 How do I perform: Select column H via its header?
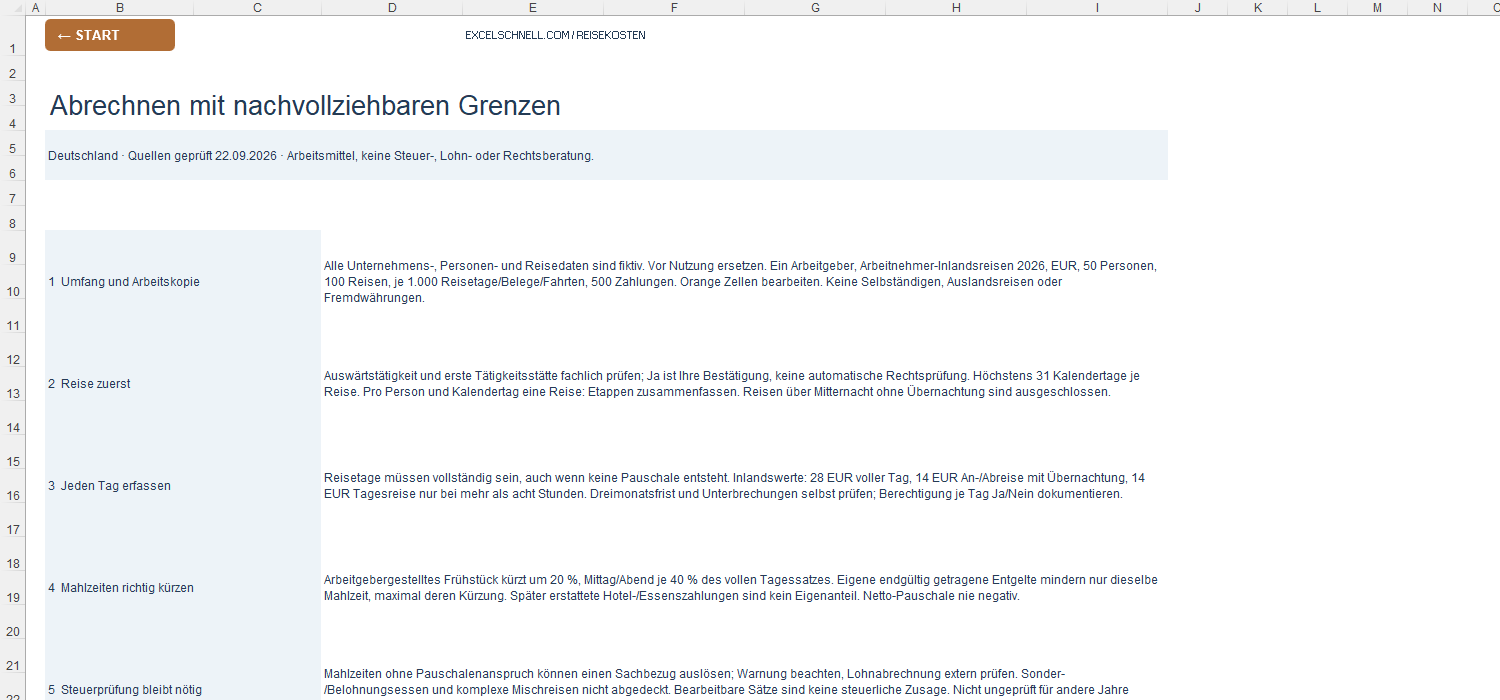click(x=956, y=8)
